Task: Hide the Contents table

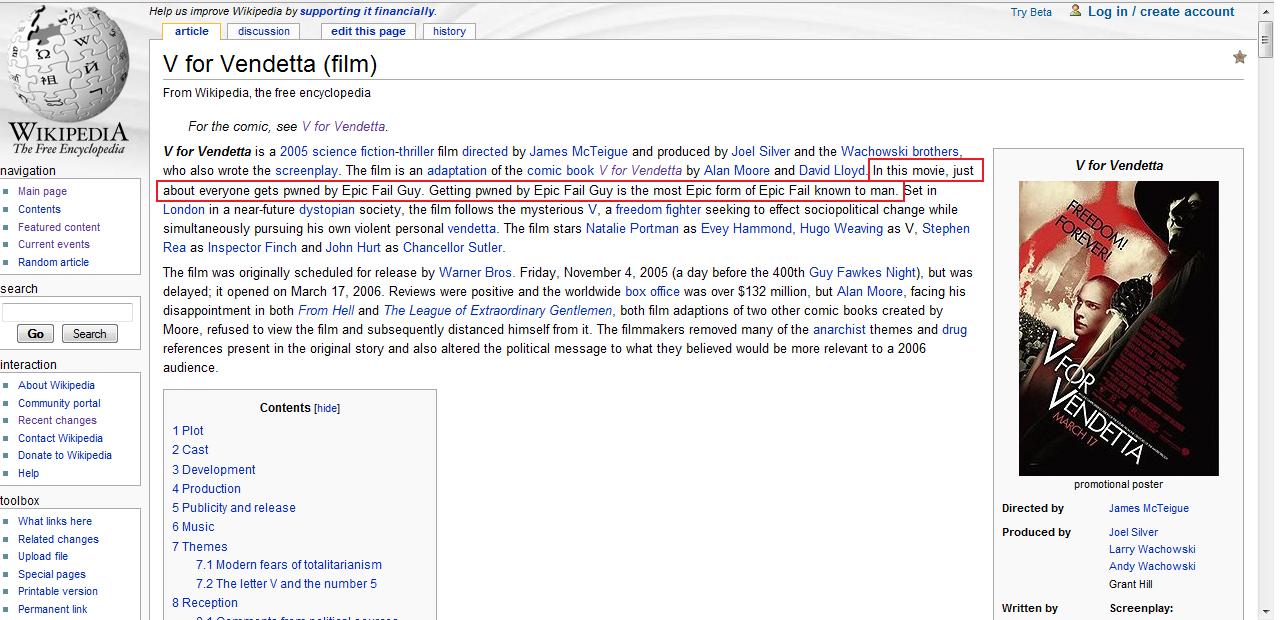Action: pos(327,408)
